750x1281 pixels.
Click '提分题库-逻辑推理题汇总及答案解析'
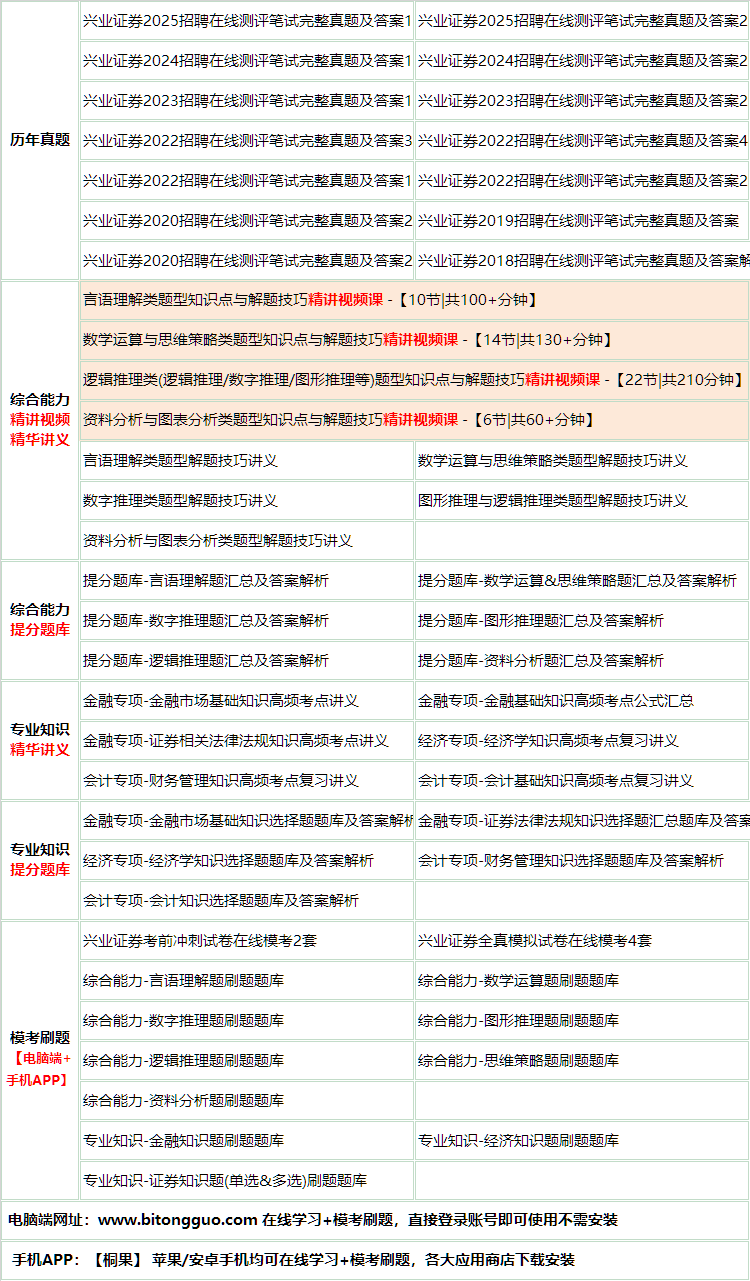click(247, 661)
